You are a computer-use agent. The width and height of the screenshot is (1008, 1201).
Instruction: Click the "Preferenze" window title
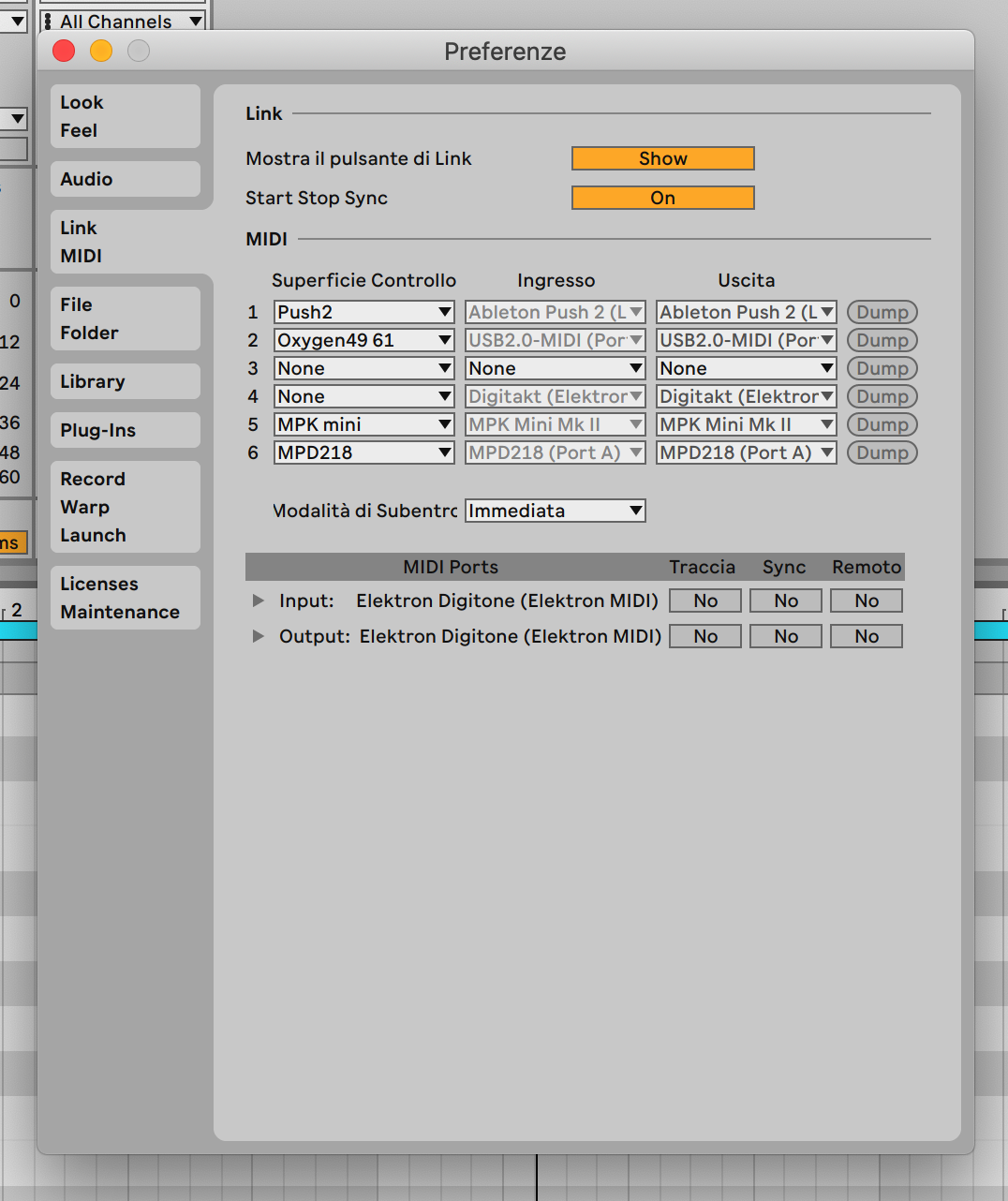(x=505, y=52)
